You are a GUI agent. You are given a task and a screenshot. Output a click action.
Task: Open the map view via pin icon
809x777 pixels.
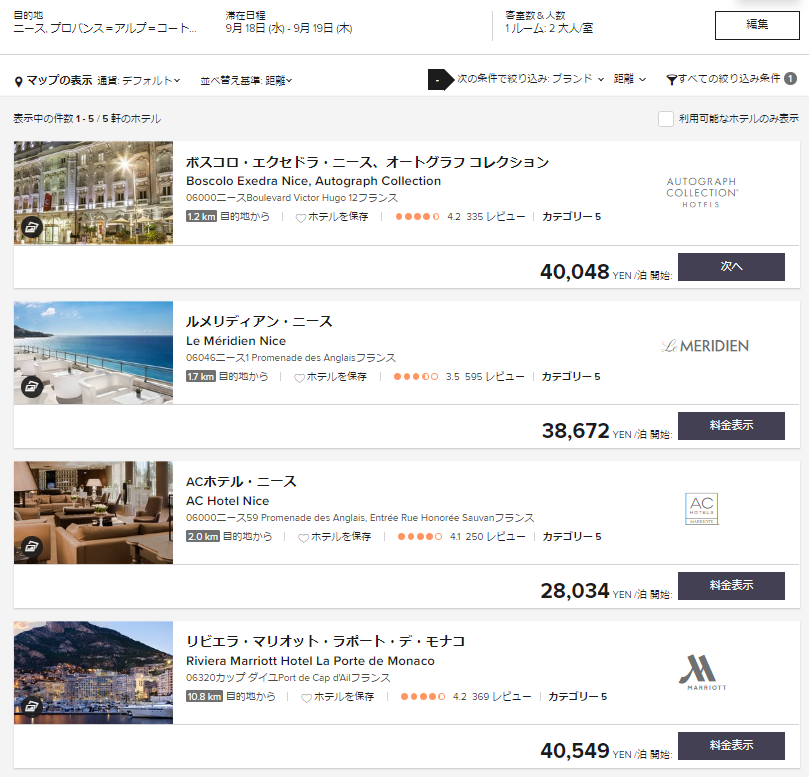pyautogui.click(x=19, y=82)
